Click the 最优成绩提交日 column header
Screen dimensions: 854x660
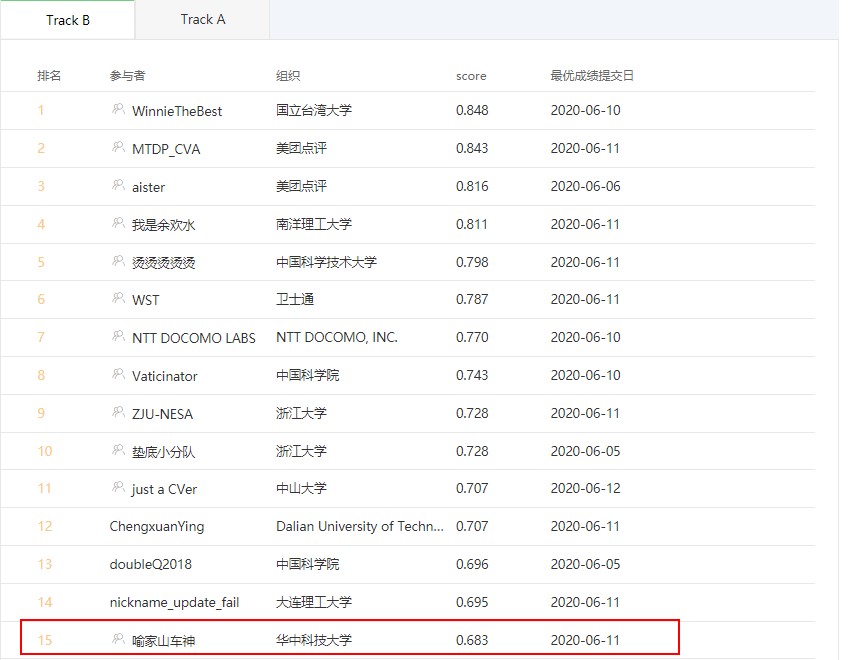tap(592, 76)
